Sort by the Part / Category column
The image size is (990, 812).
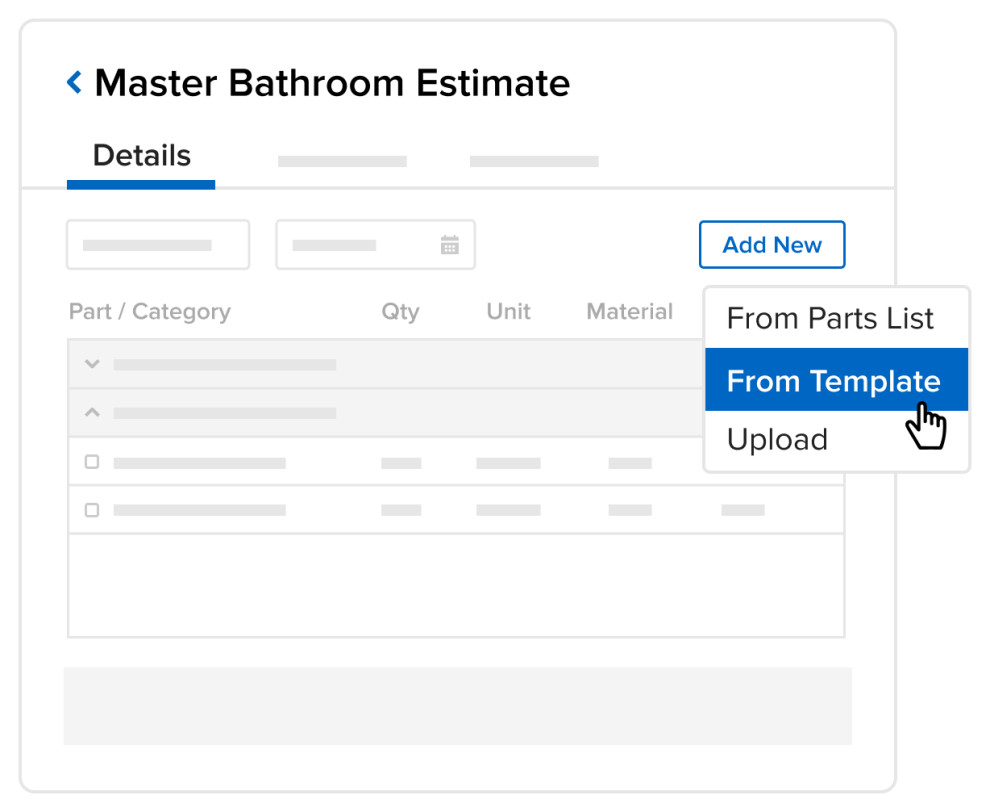click(x=149, y=311)
